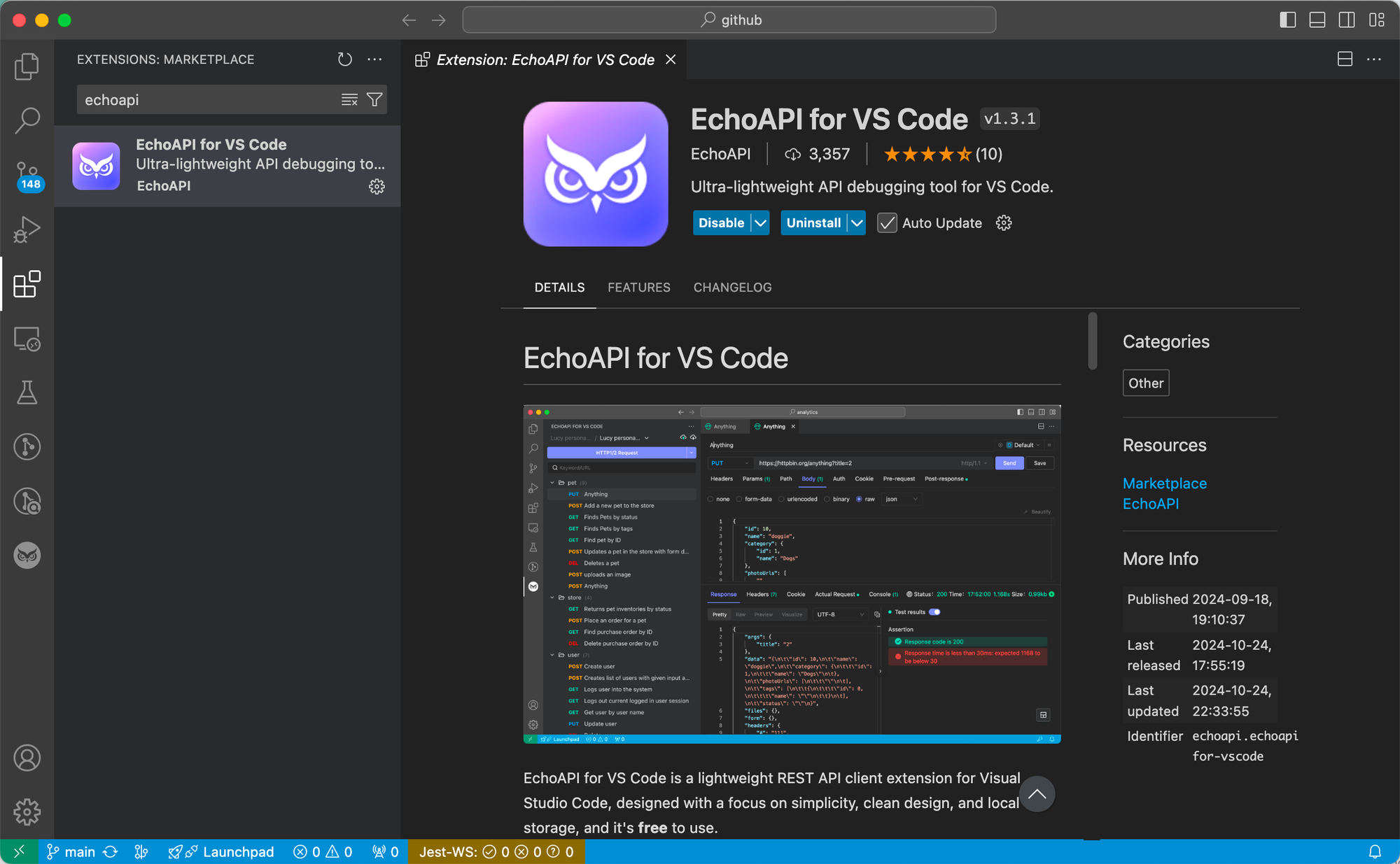Toggle Auto Update checkbox for EchoAPI
Screen dimensions: 1400x864
[x=885, y=222]
